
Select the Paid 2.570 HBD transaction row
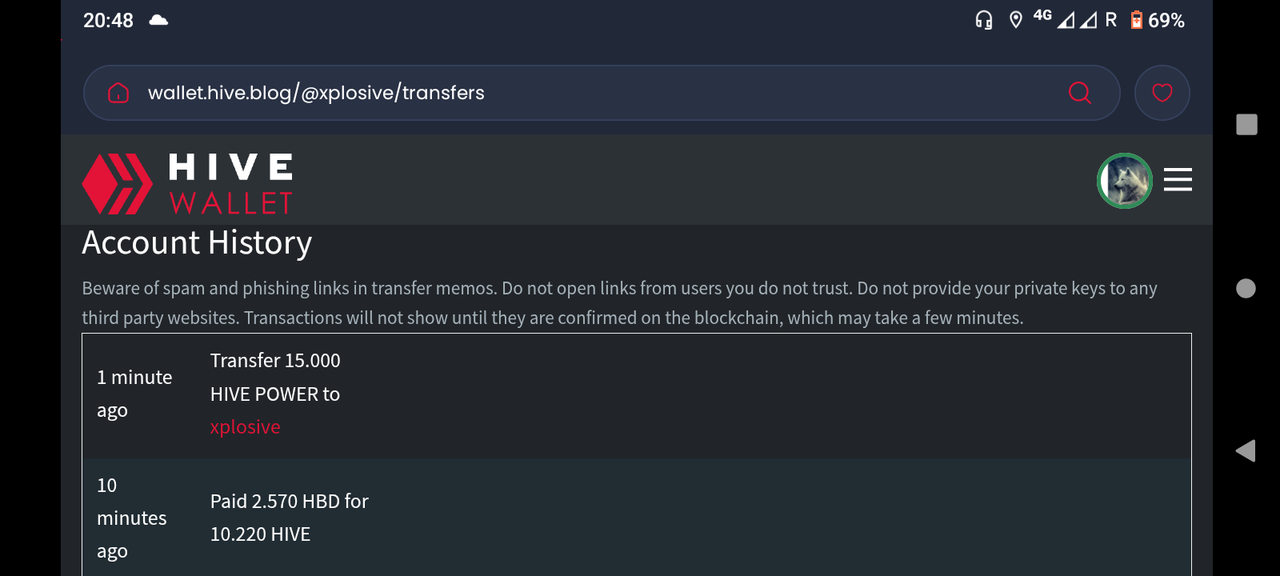click(x=637, y=518)
